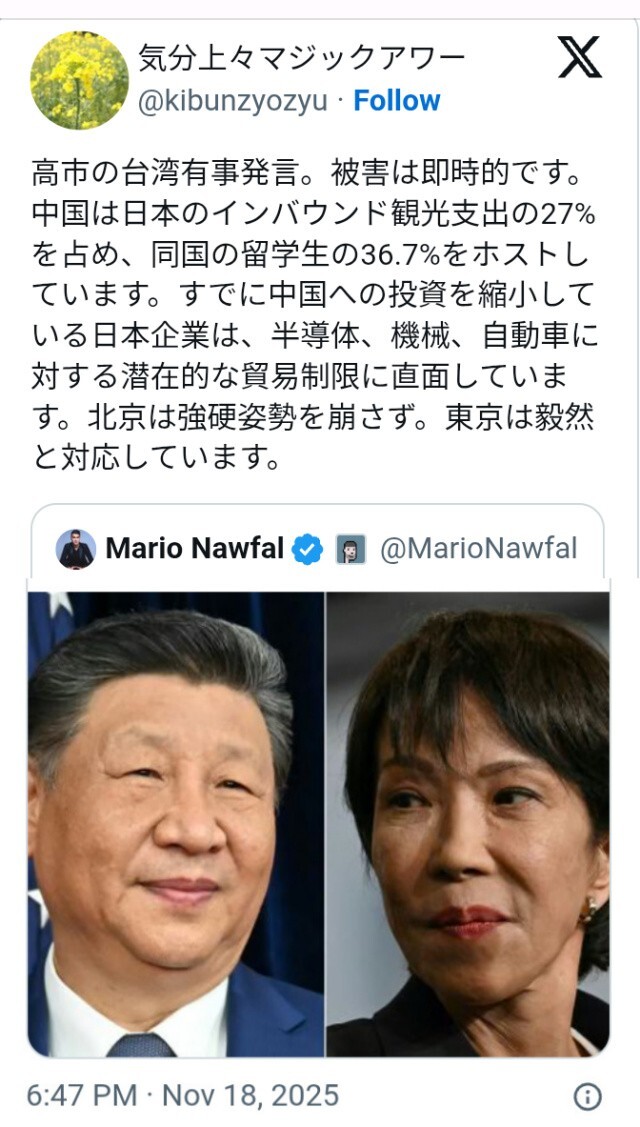
Task: Click the X logo icon
Action: (x=580, y=58)
